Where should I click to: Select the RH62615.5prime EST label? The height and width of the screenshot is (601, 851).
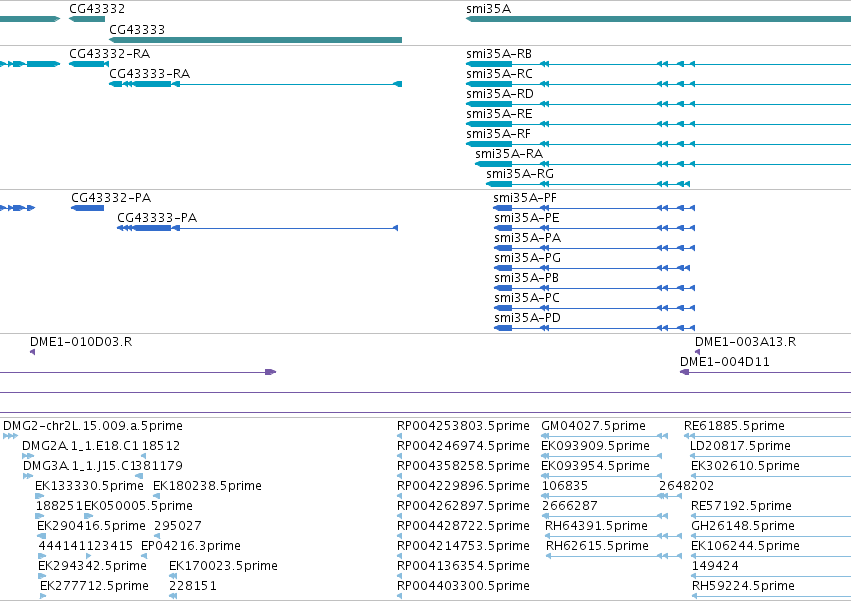pos(598,546)
